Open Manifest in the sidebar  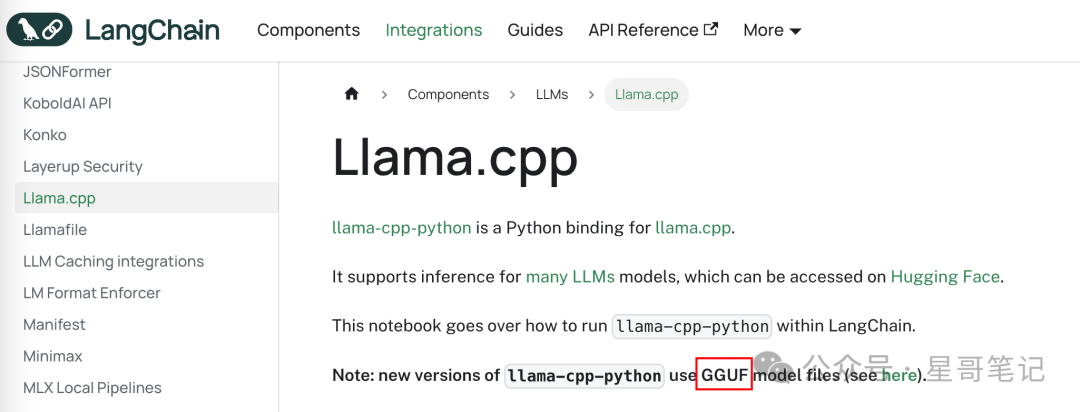tap(54, 325)
